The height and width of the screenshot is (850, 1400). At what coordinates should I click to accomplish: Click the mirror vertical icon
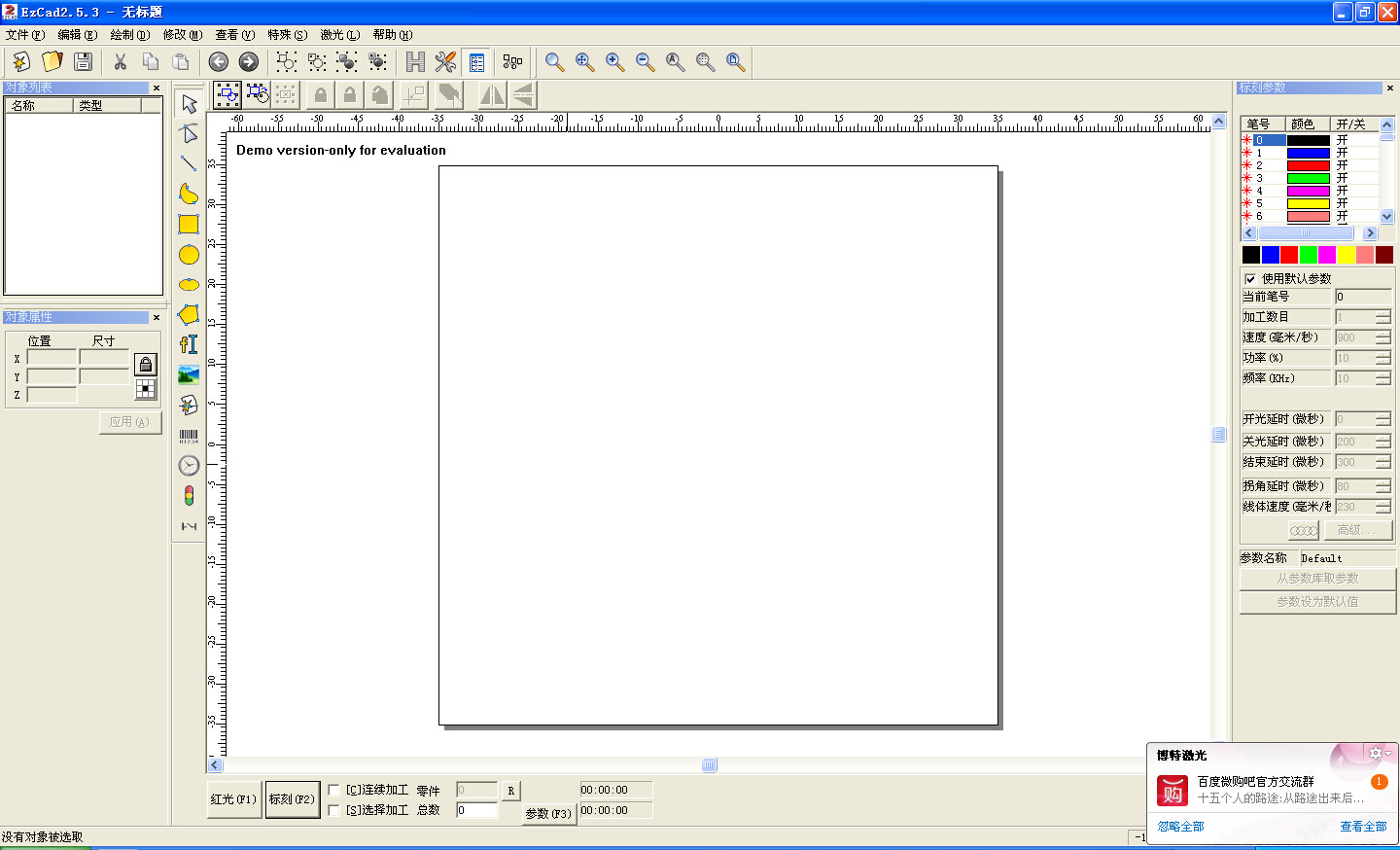(x=523, y=94)
